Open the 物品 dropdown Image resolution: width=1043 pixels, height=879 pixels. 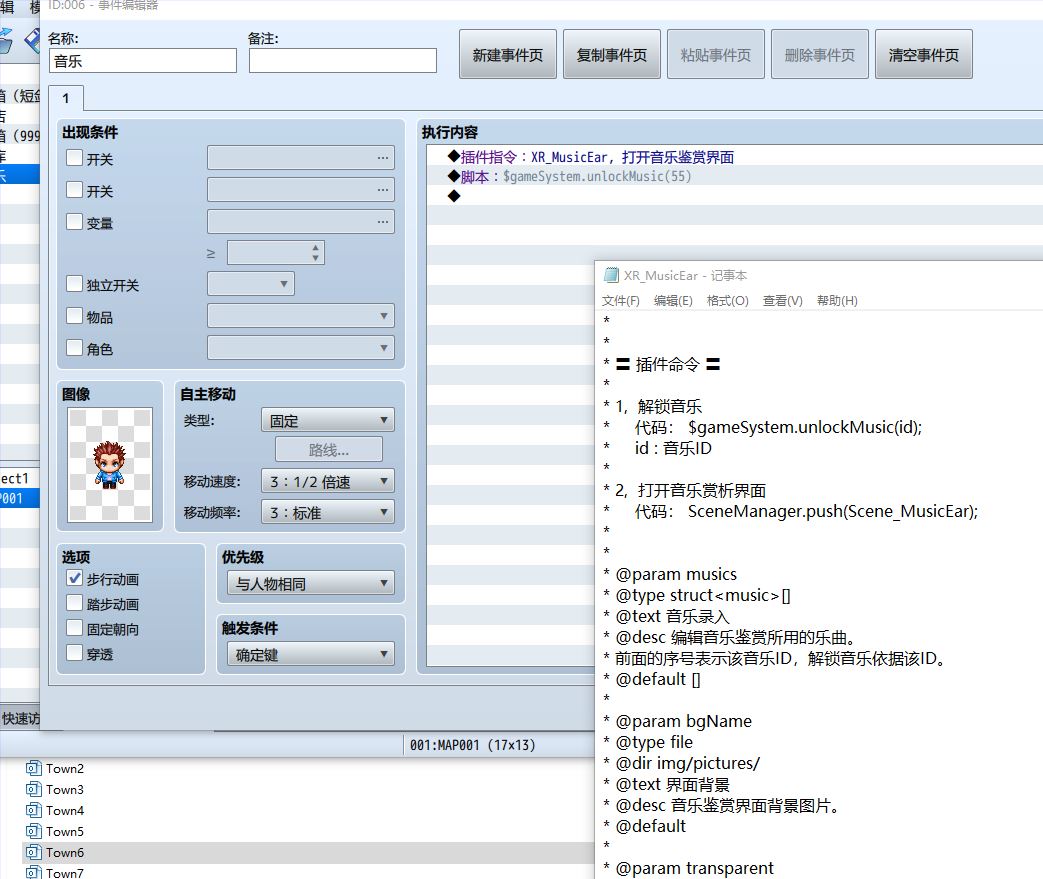pos(301,315)
